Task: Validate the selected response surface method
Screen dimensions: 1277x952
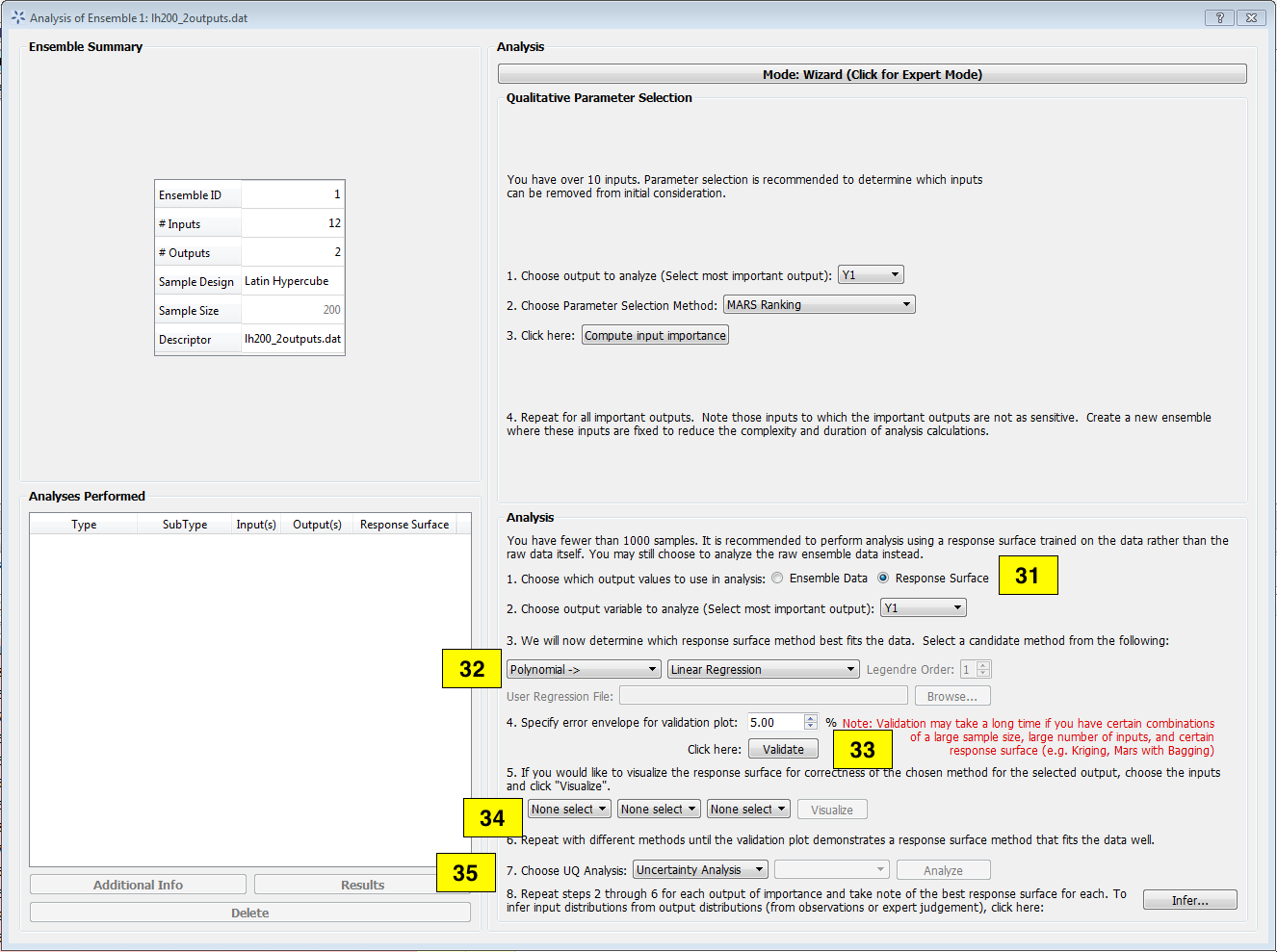Action: (783, 748)
